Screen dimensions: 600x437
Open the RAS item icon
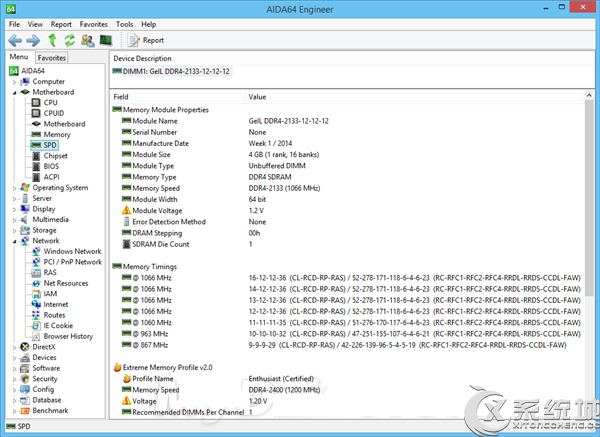click(x=36, y=272)
